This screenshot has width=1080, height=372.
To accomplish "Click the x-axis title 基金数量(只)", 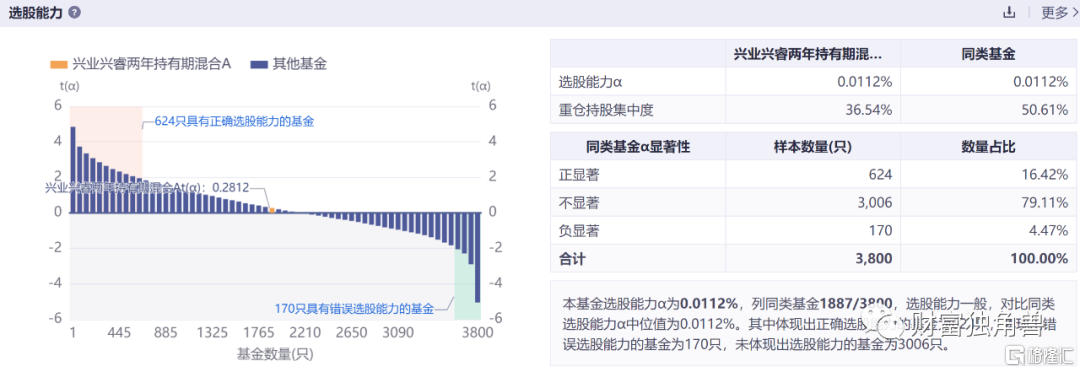I will 276,354.
